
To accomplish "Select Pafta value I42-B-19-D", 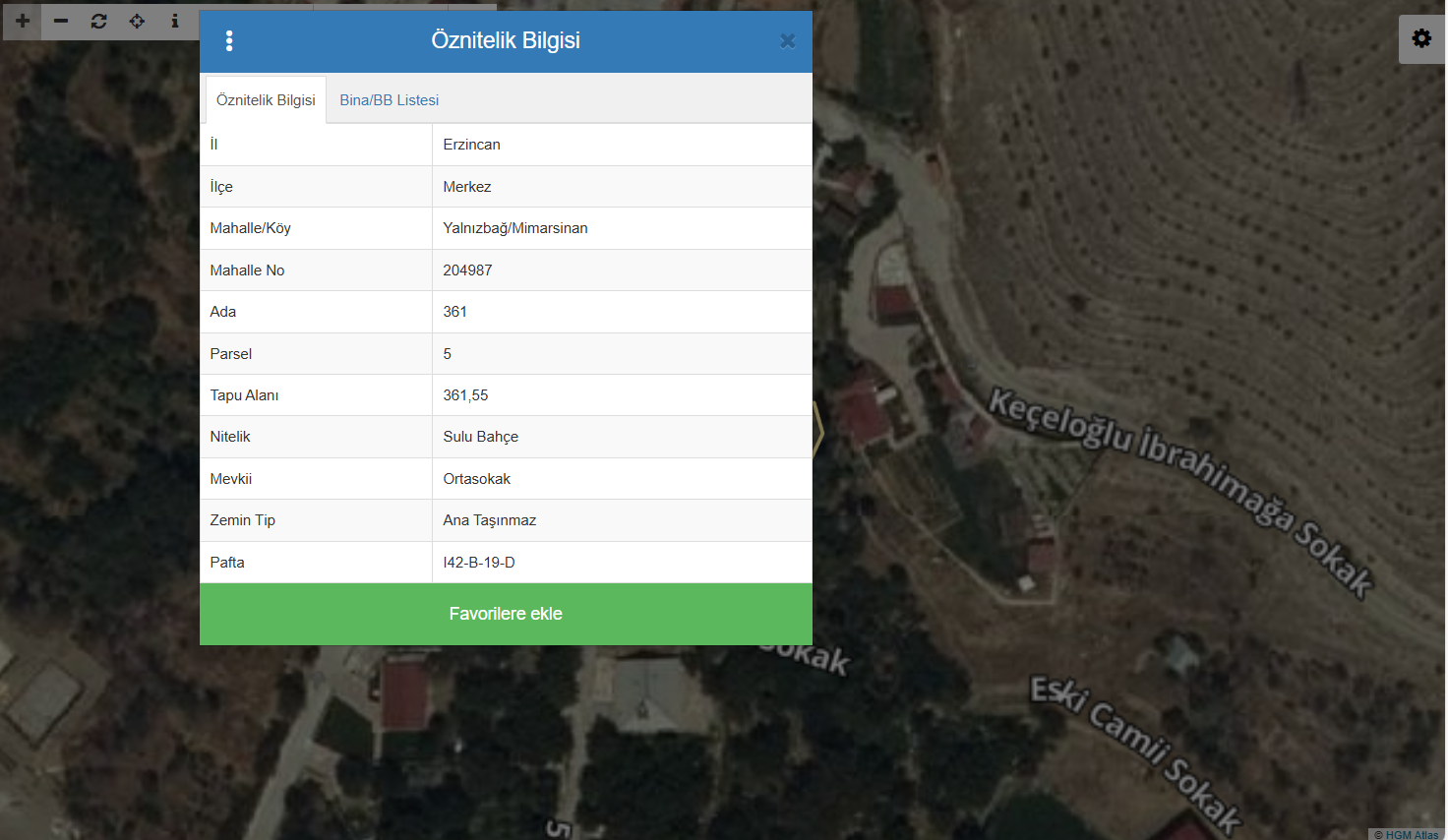I will pos(479,563).
